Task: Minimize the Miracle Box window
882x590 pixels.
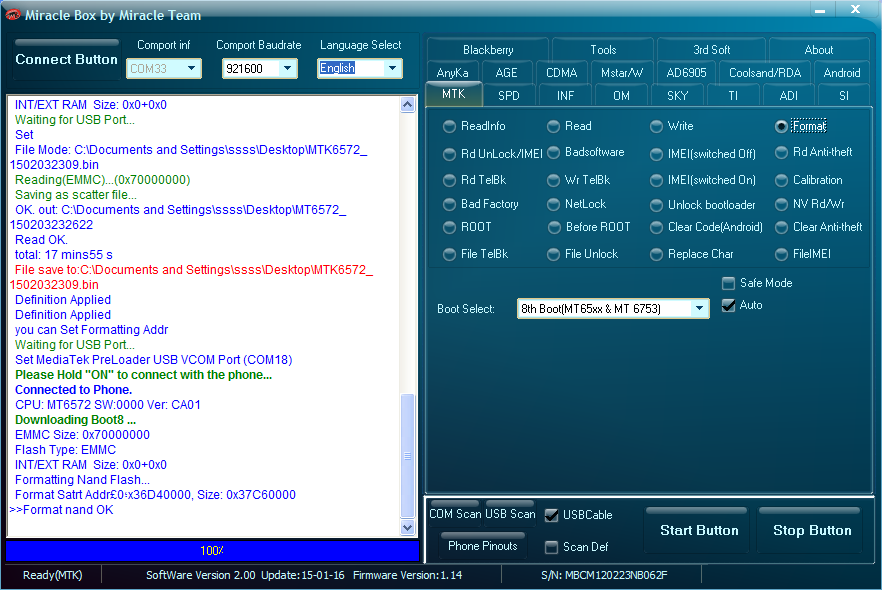Action: tap(820, 10)
